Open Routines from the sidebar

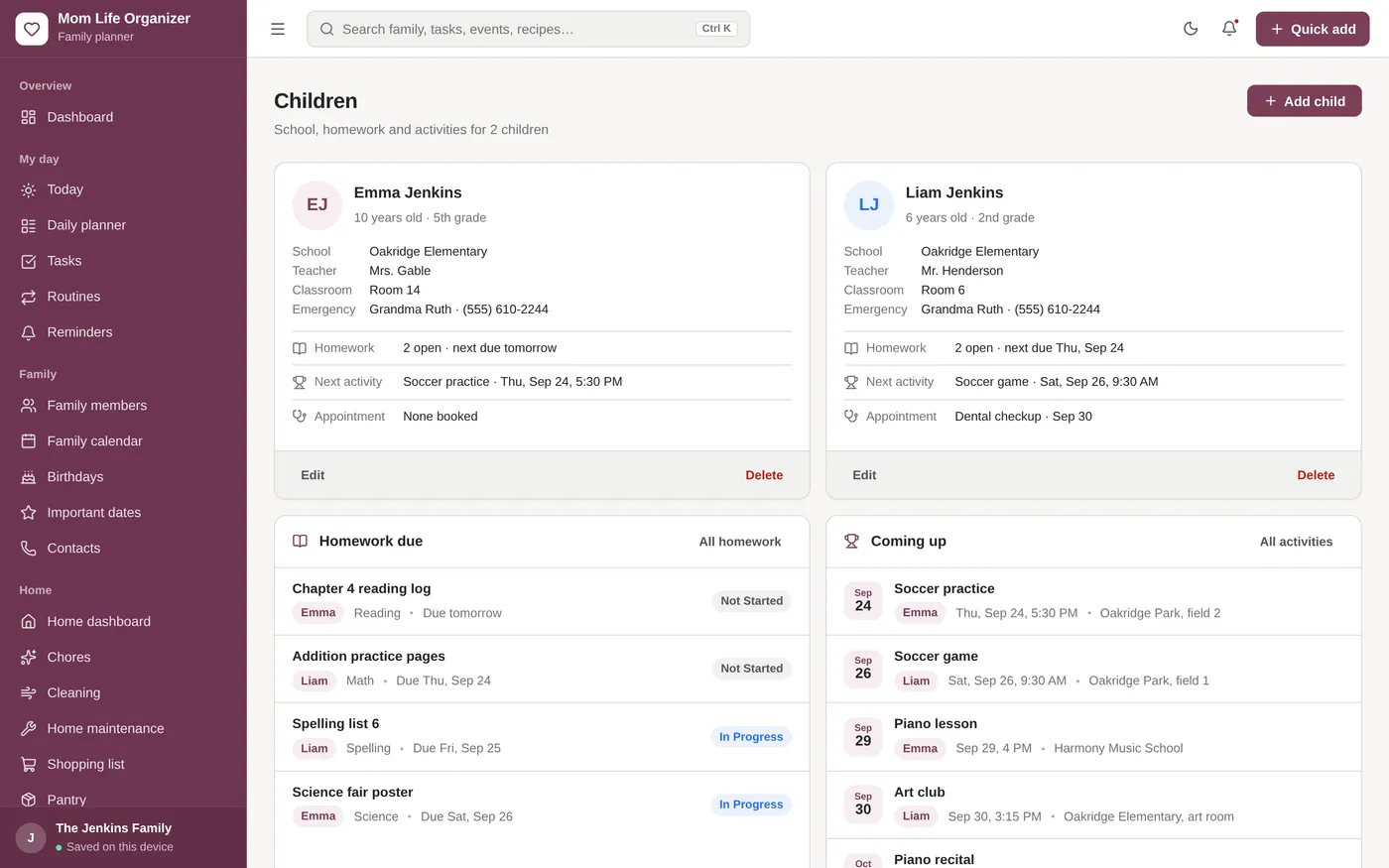click(123, 297)
